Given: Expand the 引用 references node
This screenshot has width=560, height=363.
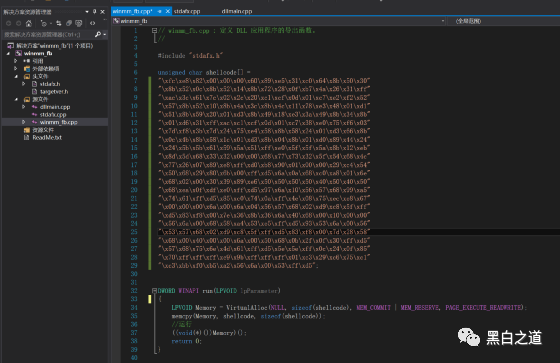Looking at the screenshot, I should [16, 61].
